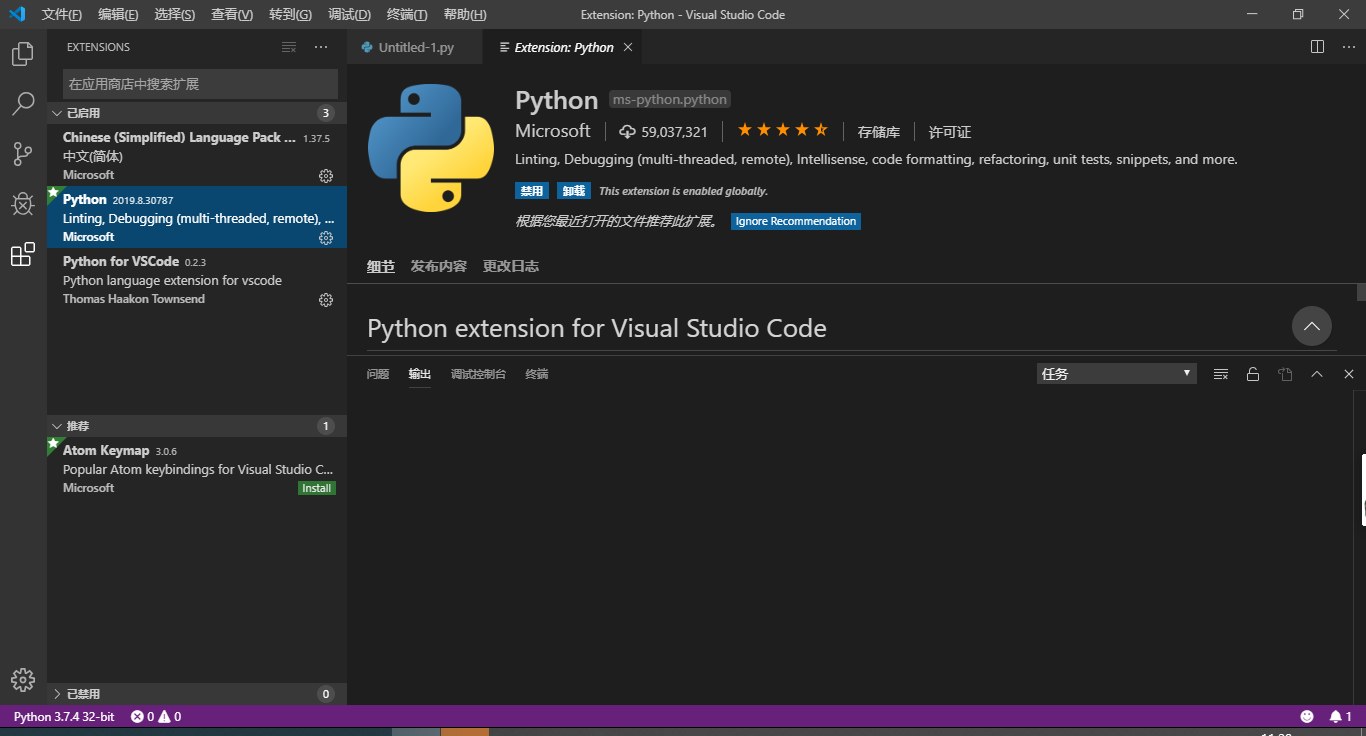Click ms-python.python identifier label

(x=670, y=100)
